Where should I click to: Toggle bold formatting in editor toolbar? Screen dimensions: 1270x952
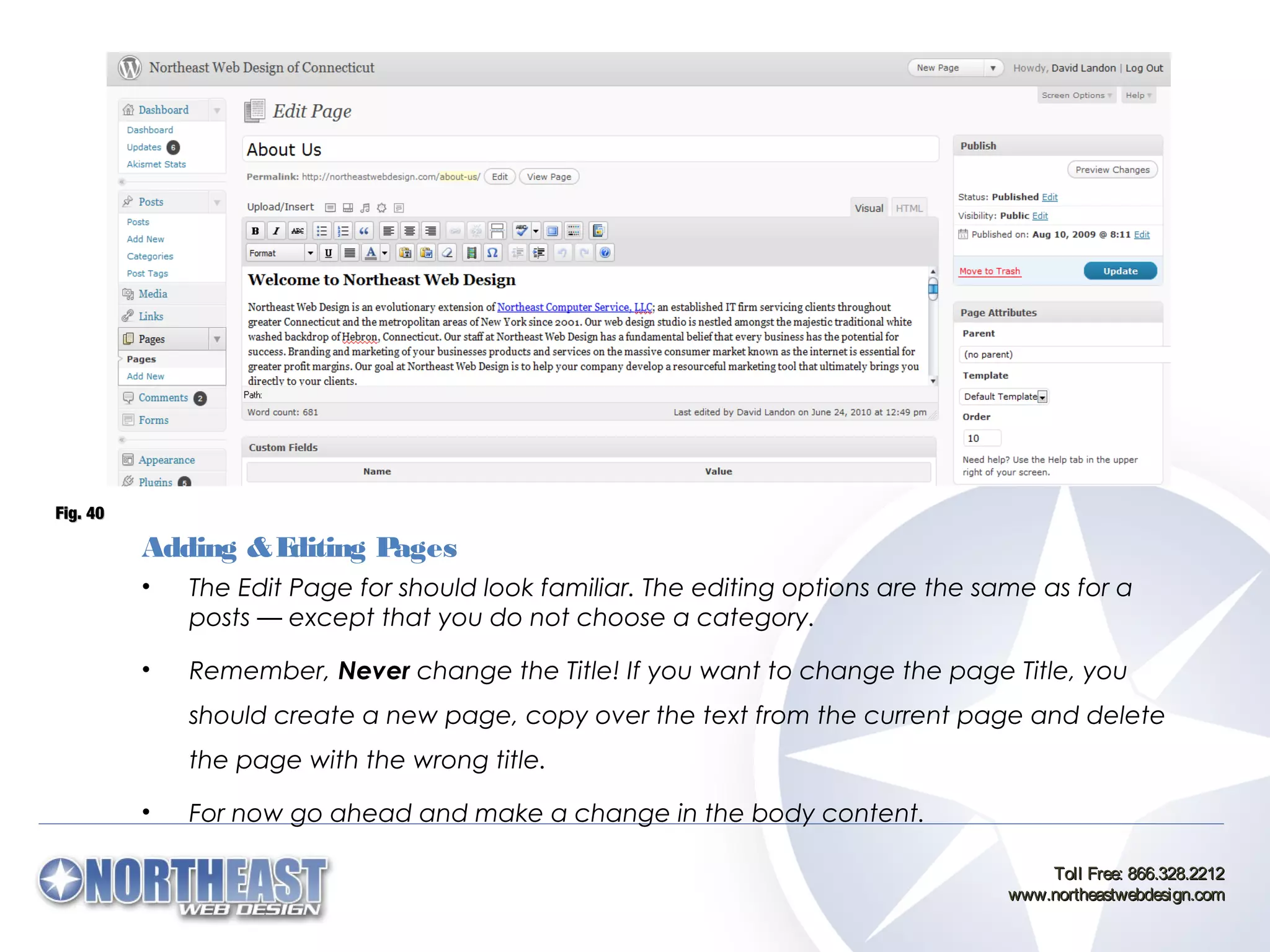255,231
